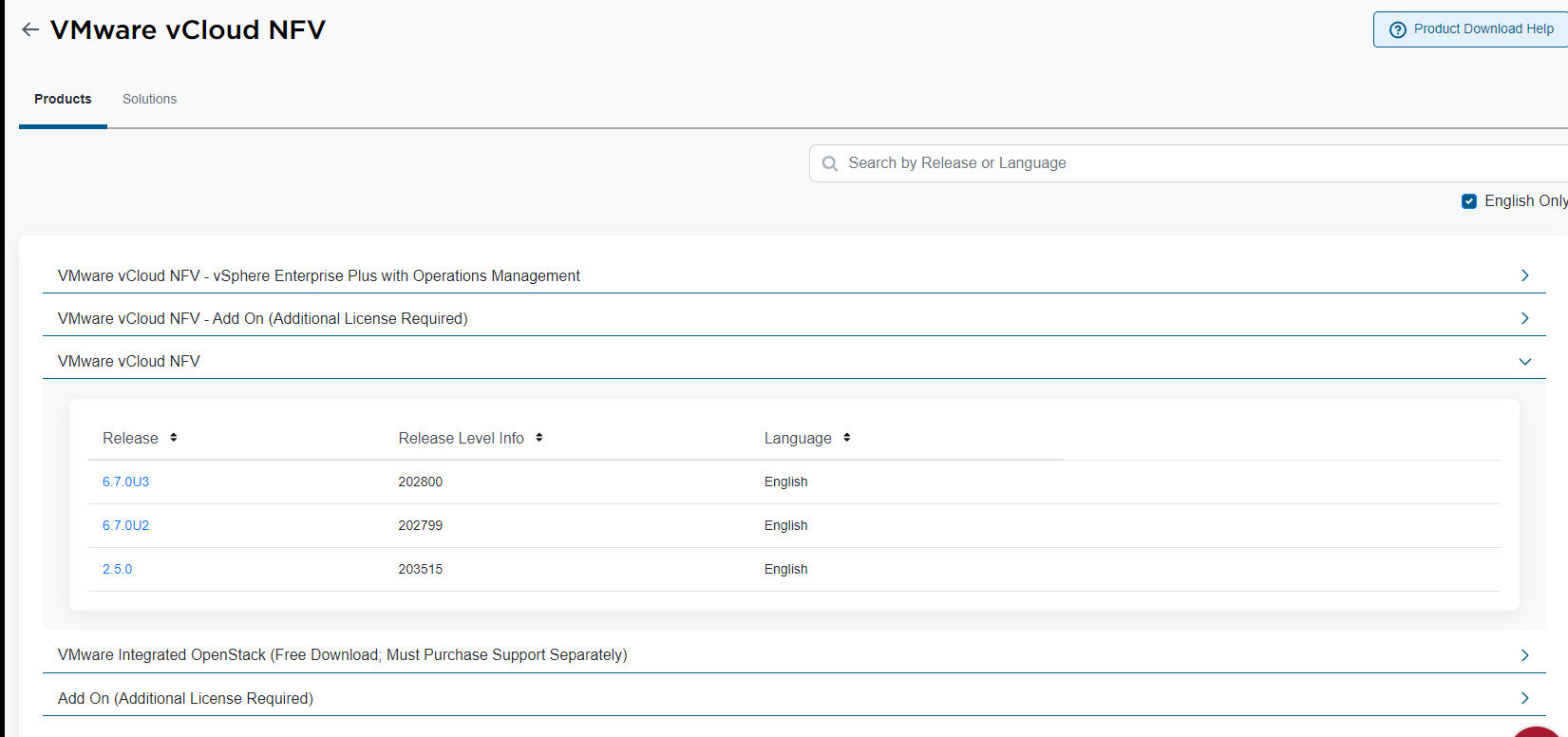1568x737 pixels.
Task: Select the Products tab
Action: tap(63, 99)
